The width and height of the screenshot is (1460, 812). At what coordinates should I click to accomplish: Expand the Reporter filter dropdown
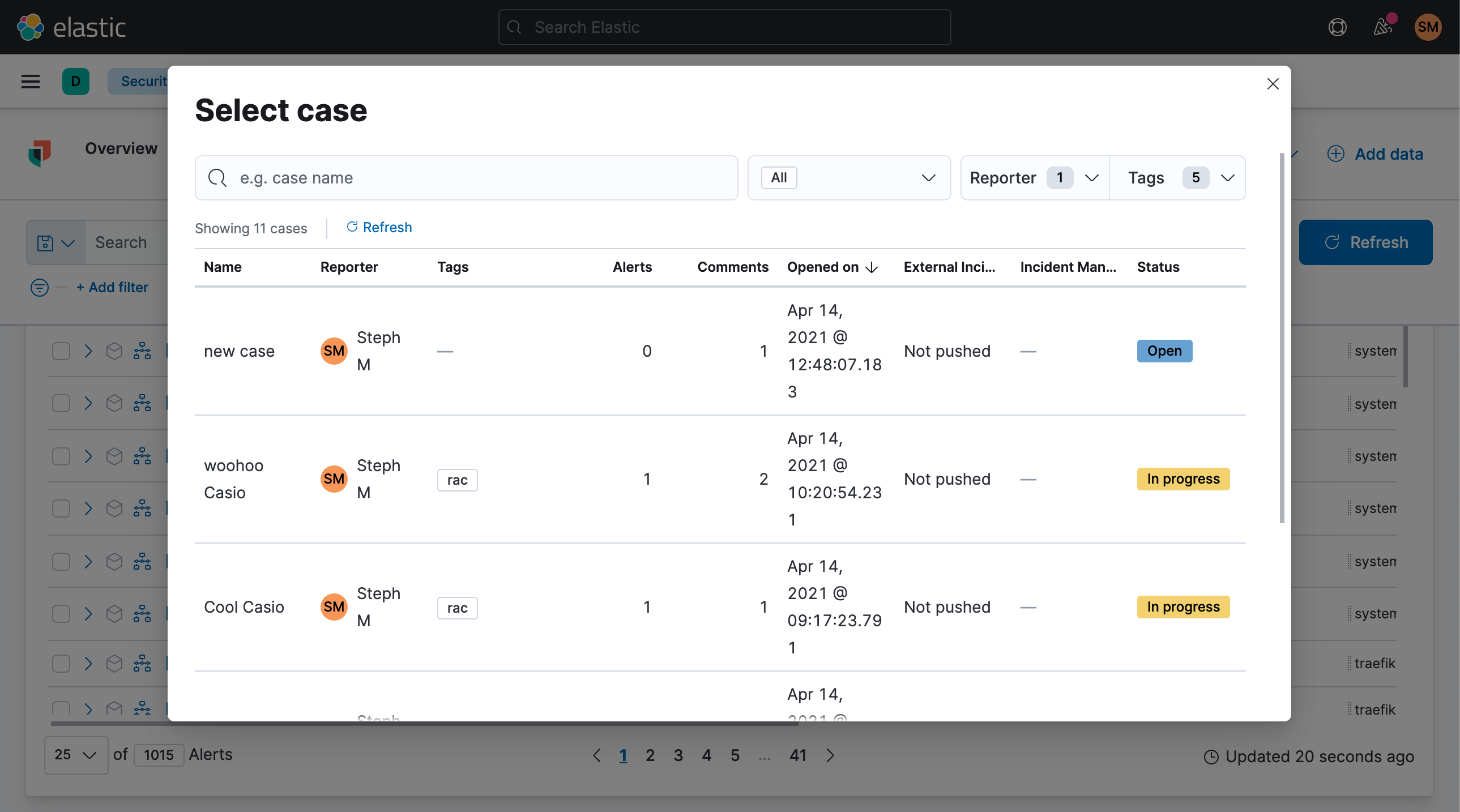point(1034,178)
